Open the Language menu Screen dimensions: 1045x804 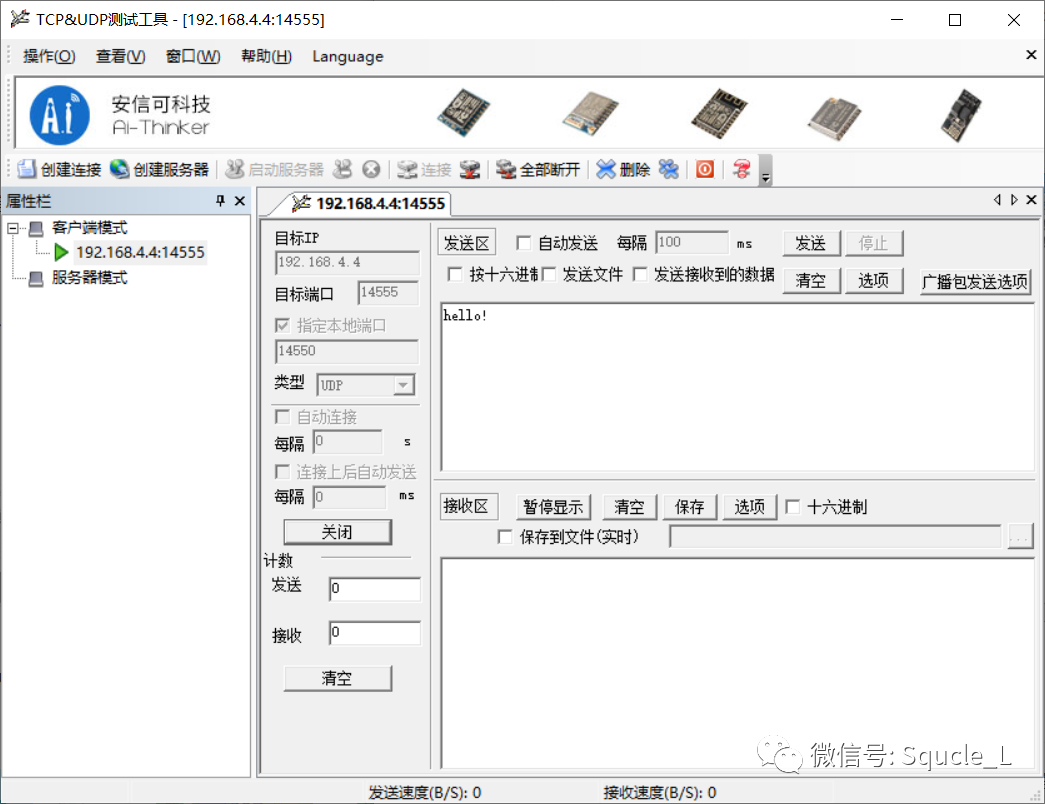point(348,56)
